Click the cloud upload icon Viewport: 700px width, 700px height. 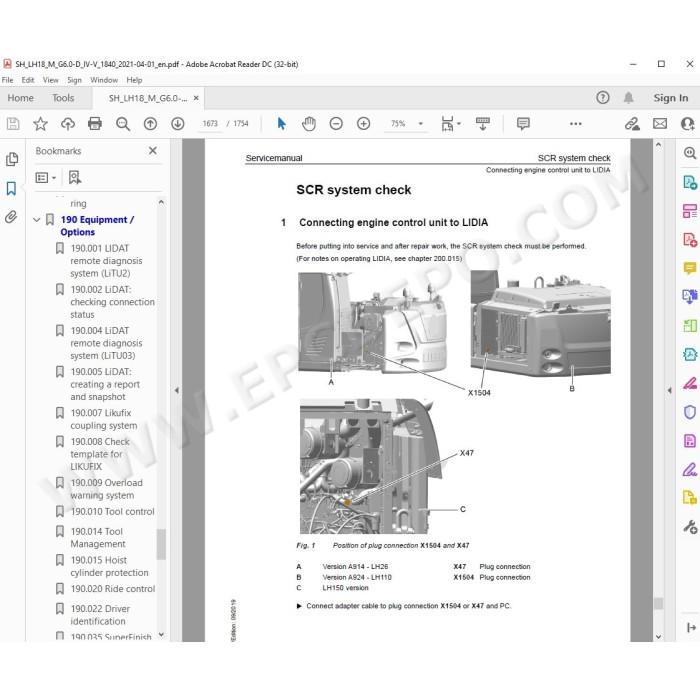click(x=68, y=124)
